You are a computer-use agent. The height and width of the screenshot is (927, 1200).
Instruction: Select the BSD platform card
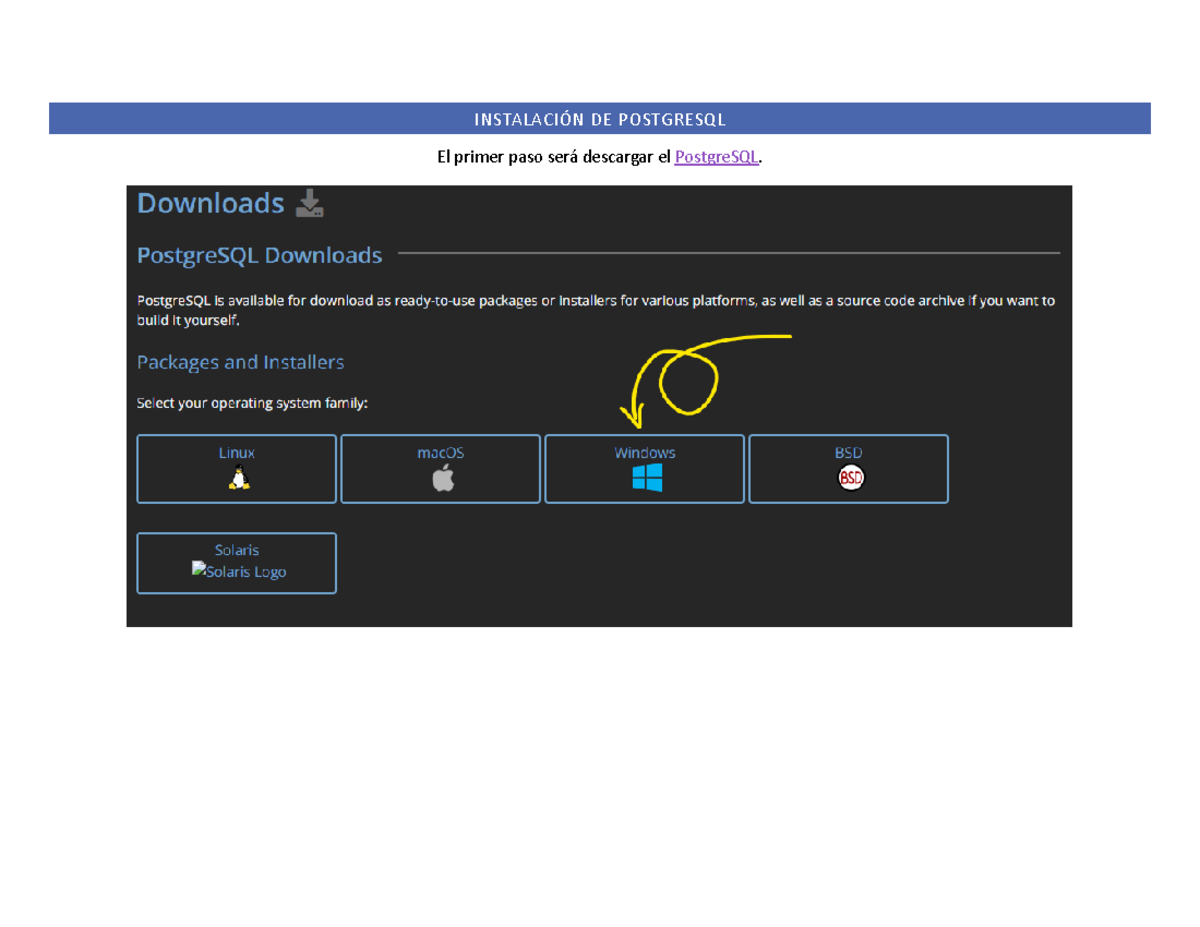tap(848, 468)
